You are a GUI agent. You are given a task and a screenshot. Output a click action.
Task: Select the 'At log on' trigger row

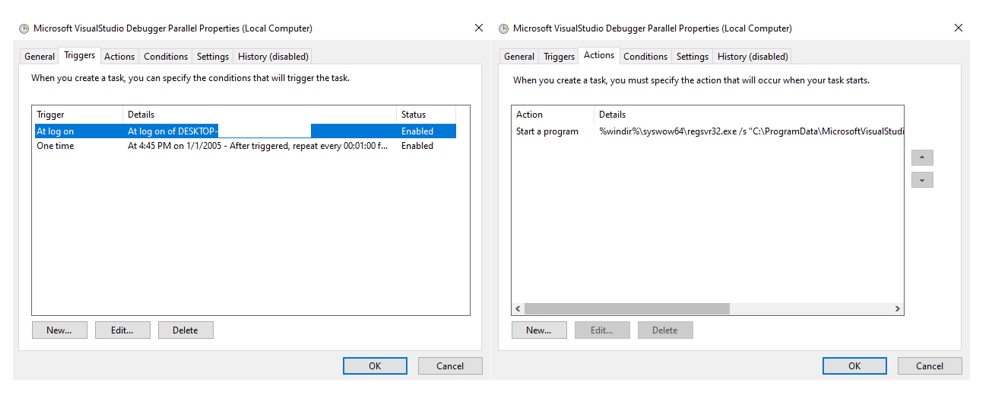246,131
